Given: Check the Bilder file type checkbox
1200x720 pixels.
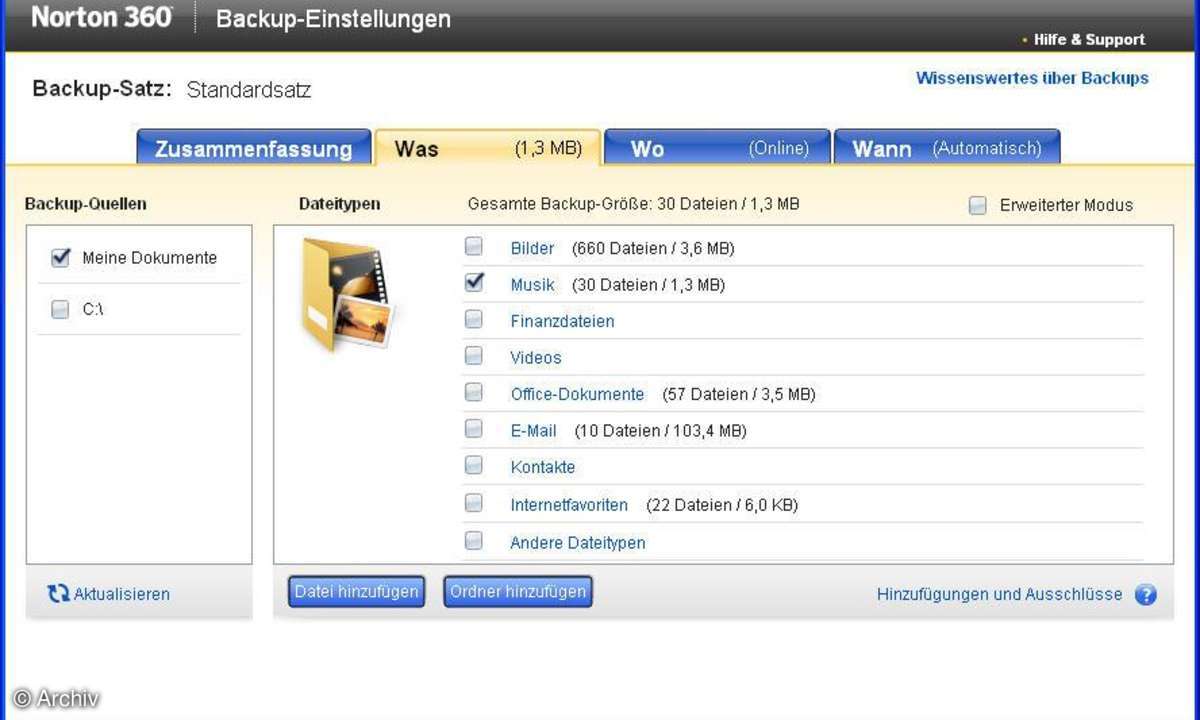Looking at the screenshot, I should [x=474, y=247].
